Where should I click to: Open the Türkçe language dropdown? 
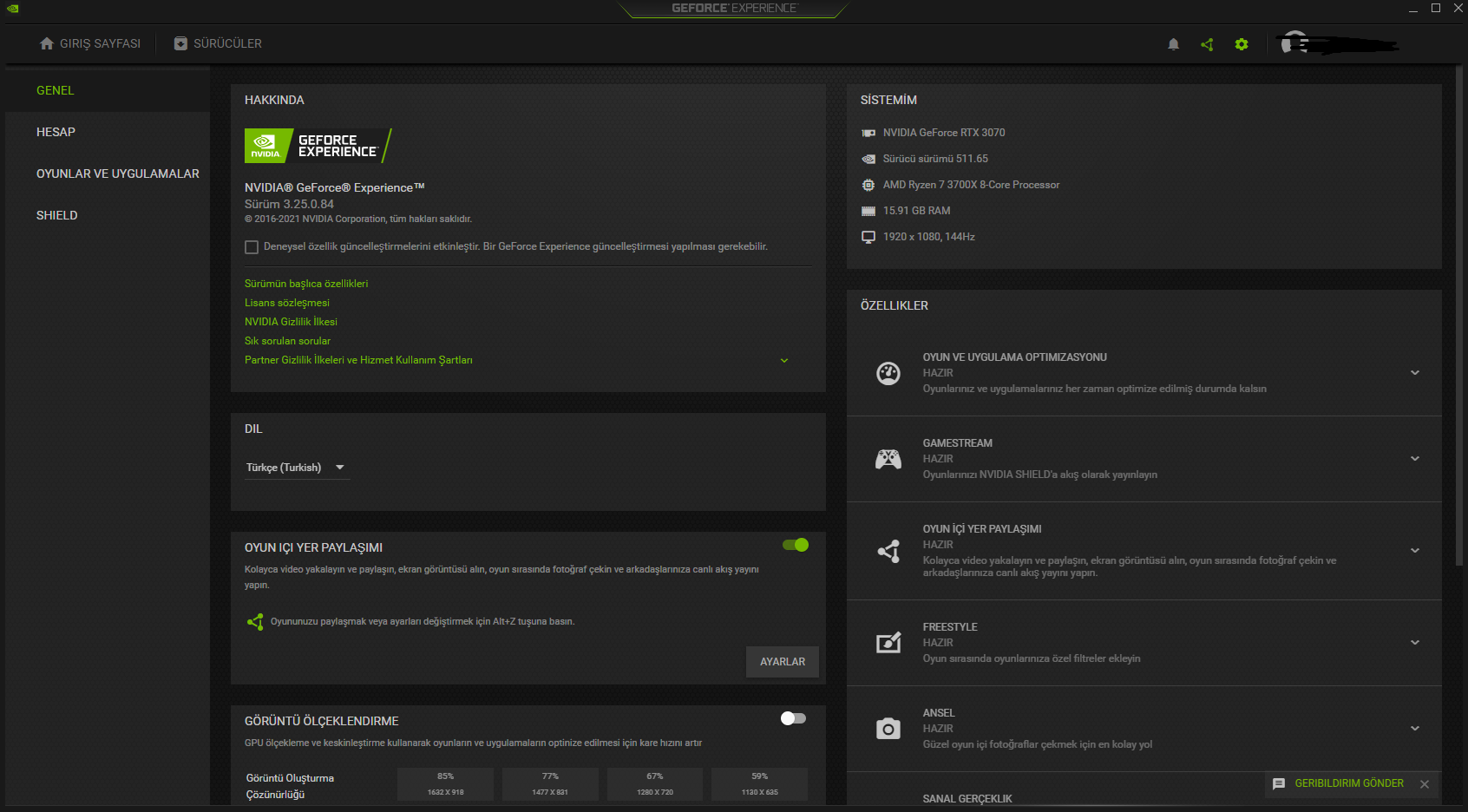[297, 468]
